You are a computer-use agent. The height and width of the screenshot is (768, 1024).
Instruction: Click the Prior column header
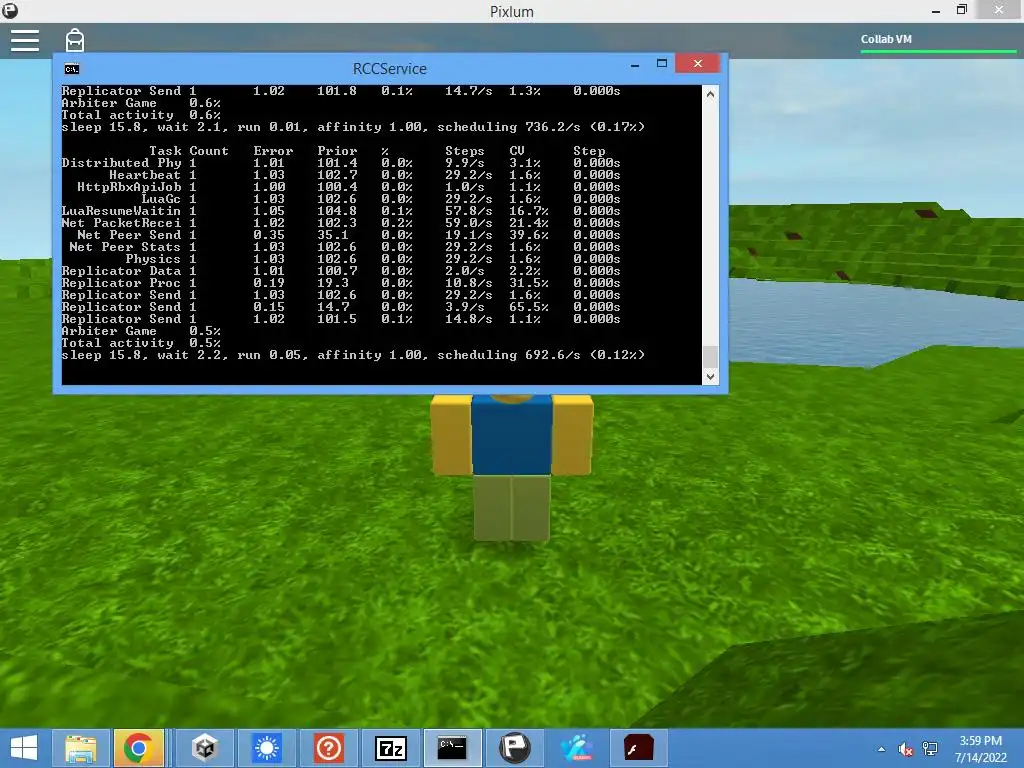click(337, 151)
